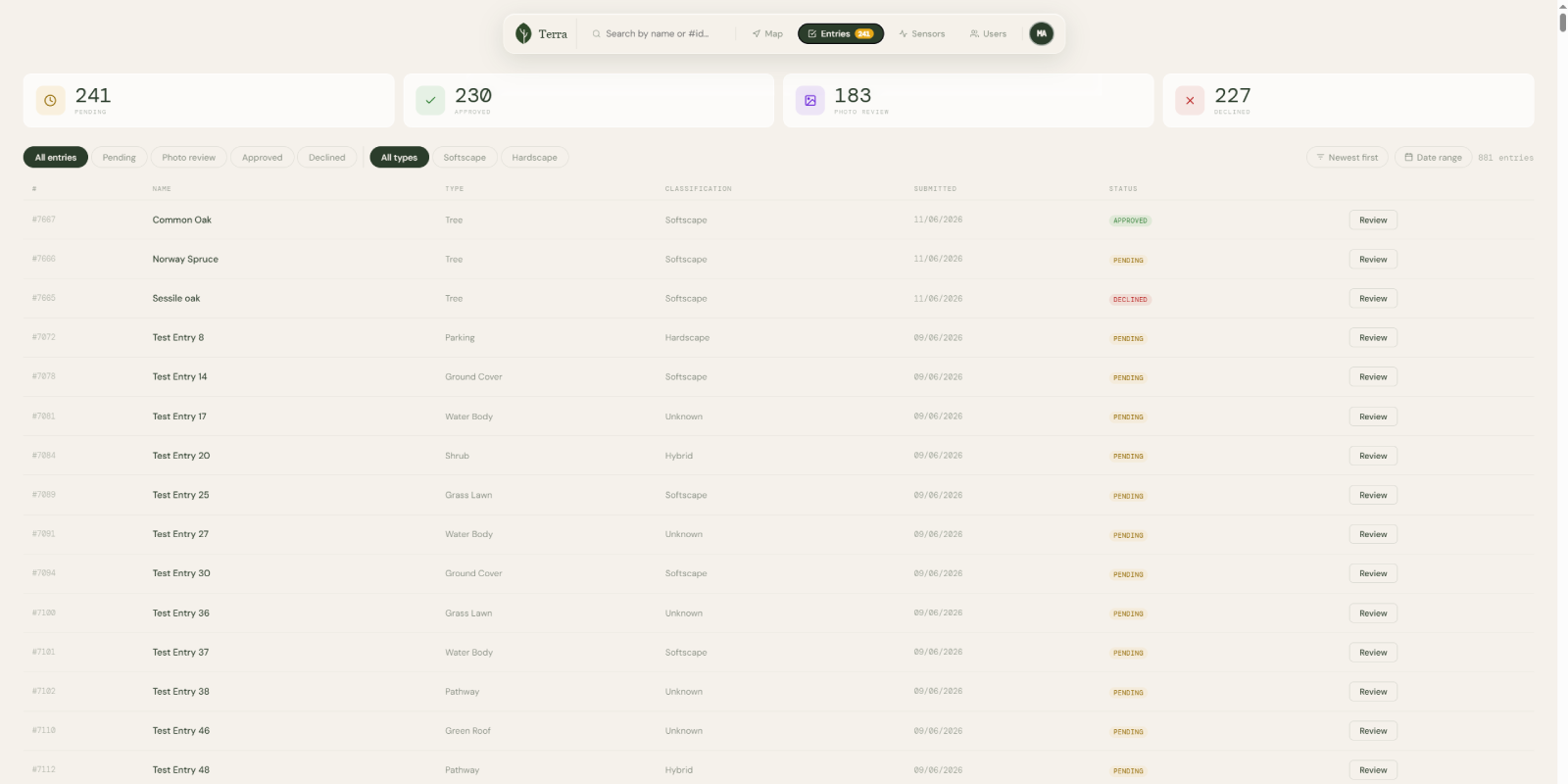Open the Date range picker
This screenshot has width=1568, height=784.
coord(1433,157)
